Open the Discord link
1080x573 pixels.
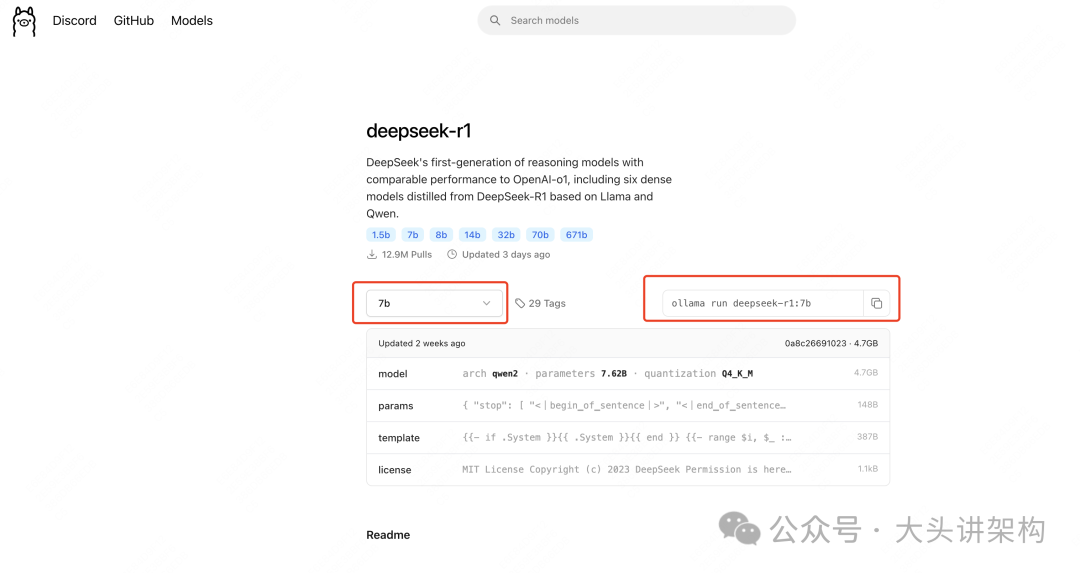pos(74,21)
